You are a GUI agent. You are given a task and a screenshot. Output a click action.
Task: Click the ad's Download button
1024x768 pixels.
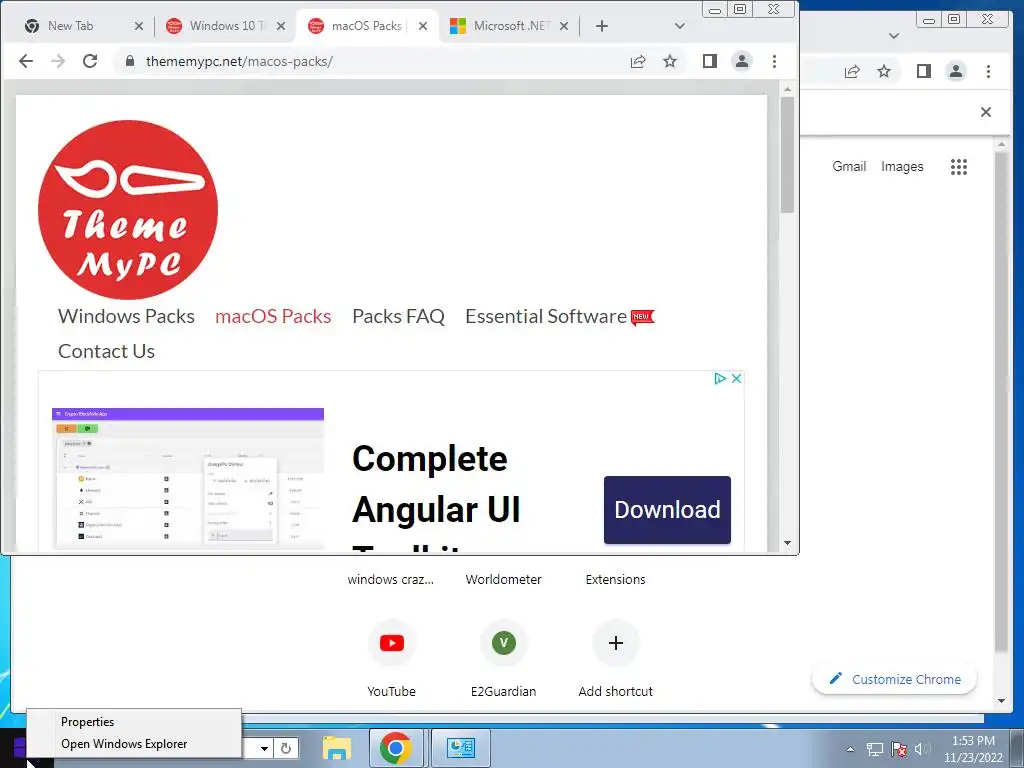coord(667,509)
